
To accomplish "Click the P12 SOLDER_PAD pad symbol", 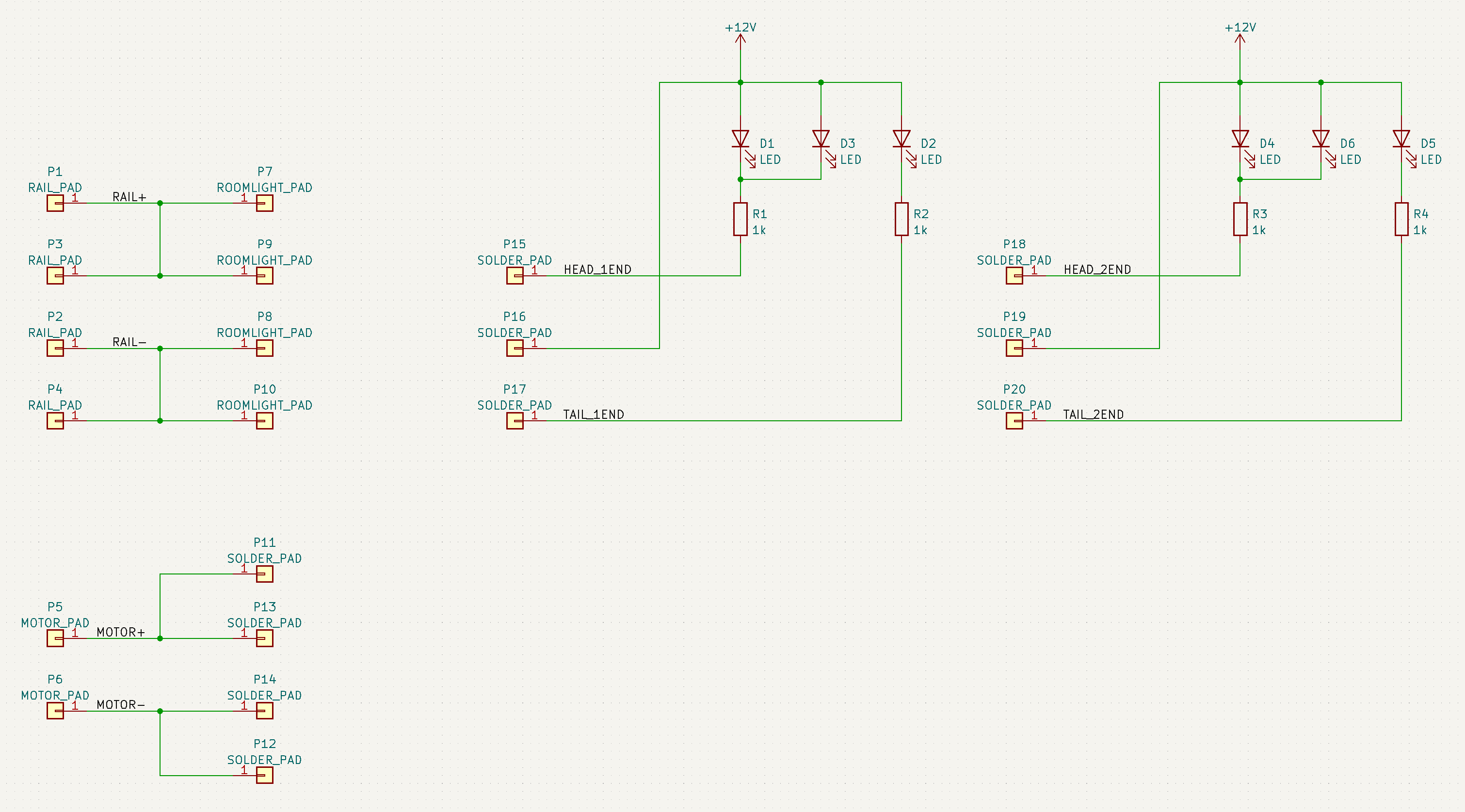I will click(264, 775).
